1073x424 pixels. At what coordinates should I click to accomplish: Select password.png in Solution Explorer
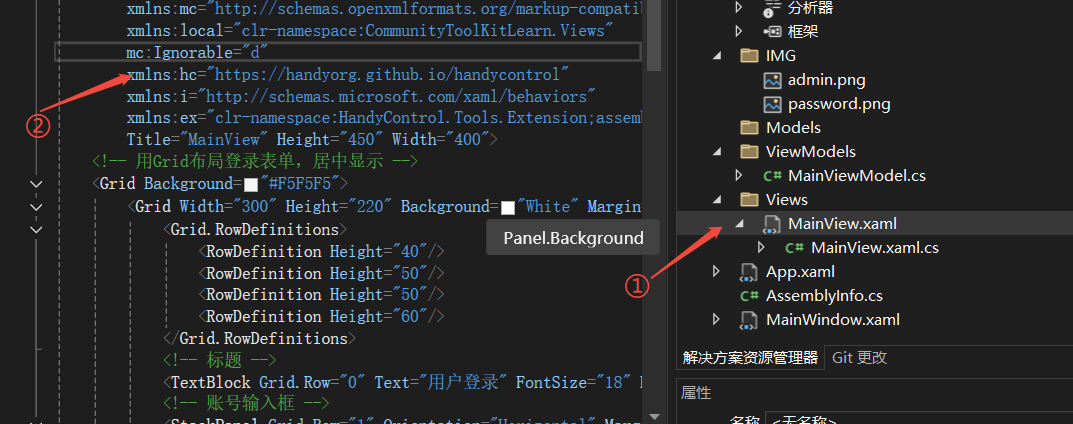coord(839,104)
